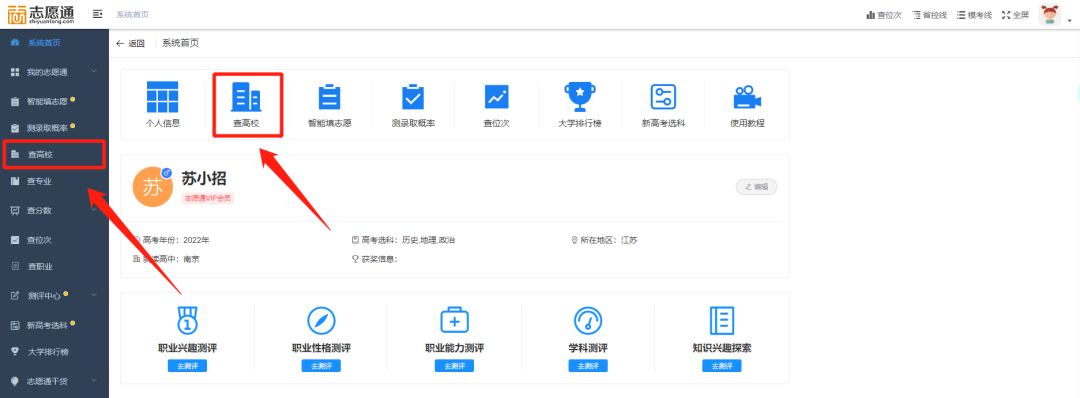Select 智能填志愿 in the sidebar
1080x398 pixels.
pos(54,101)
